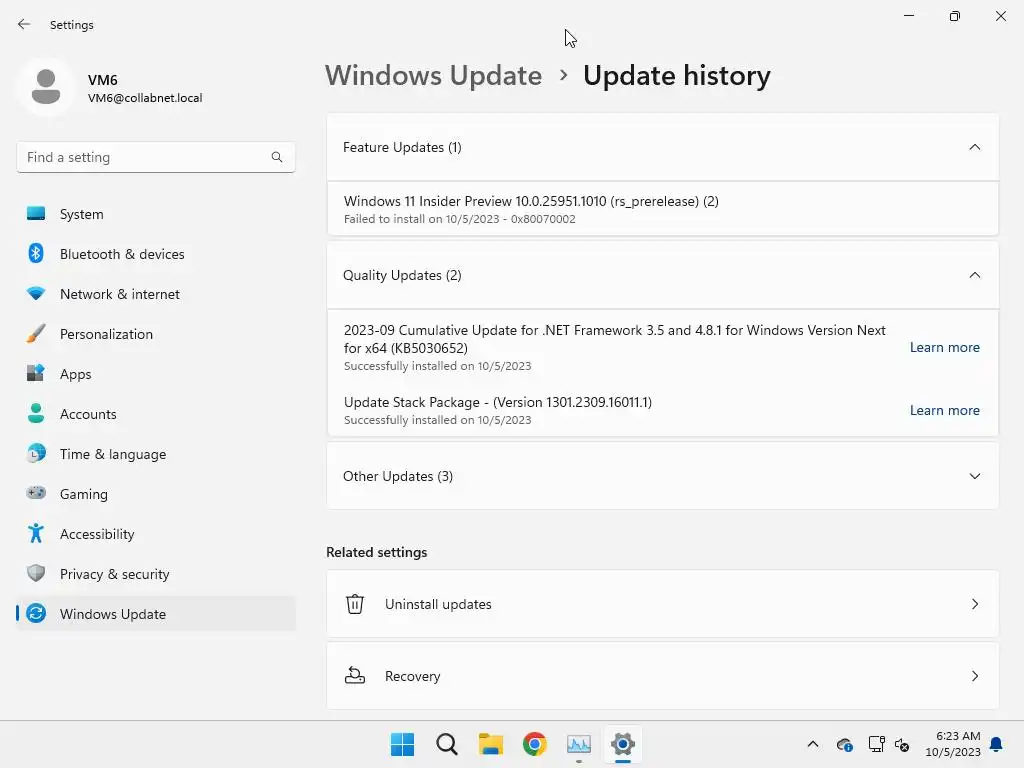Click the Accounts person icon in sidebar
The height and width of the screenshot is (768, 1024).
click(x=36, y=413)
